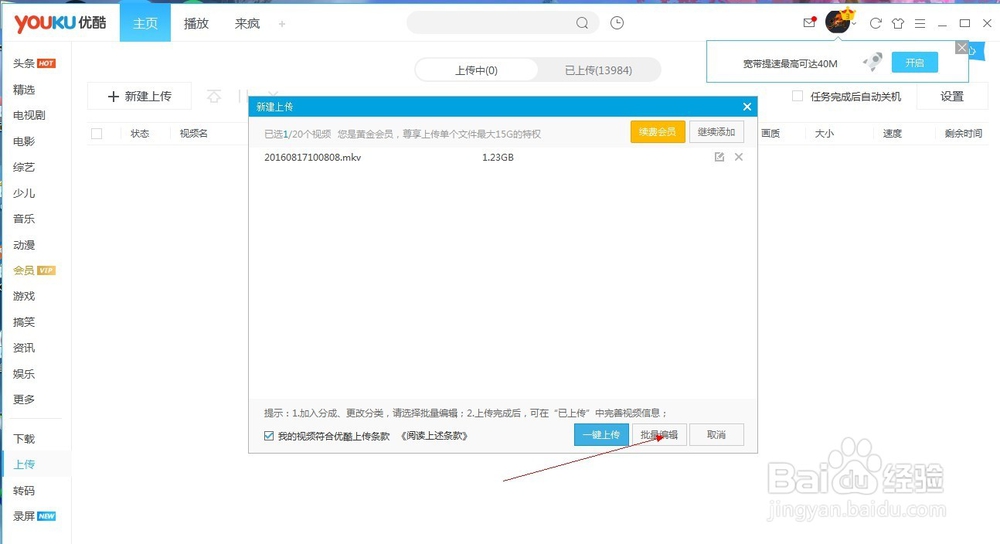
Task: Remove 20160817100808.mkv from upload list
Action: click(x=739, y=157)
